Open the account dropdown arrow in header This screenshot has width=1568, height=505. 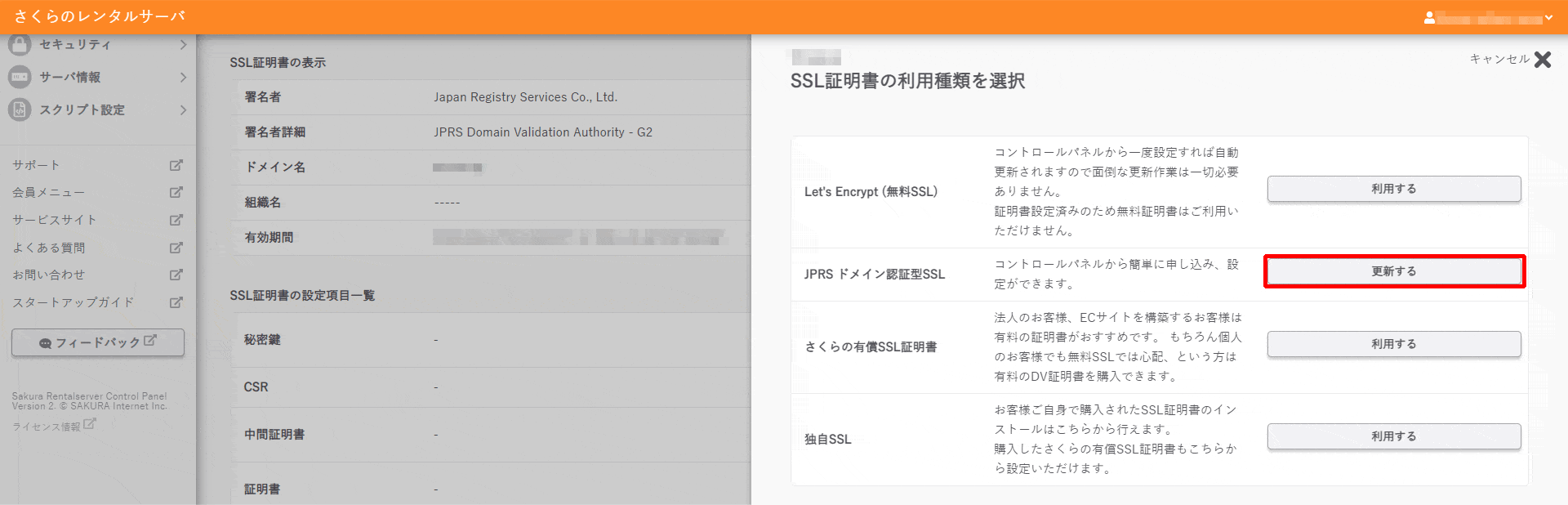pos(1548,17)
